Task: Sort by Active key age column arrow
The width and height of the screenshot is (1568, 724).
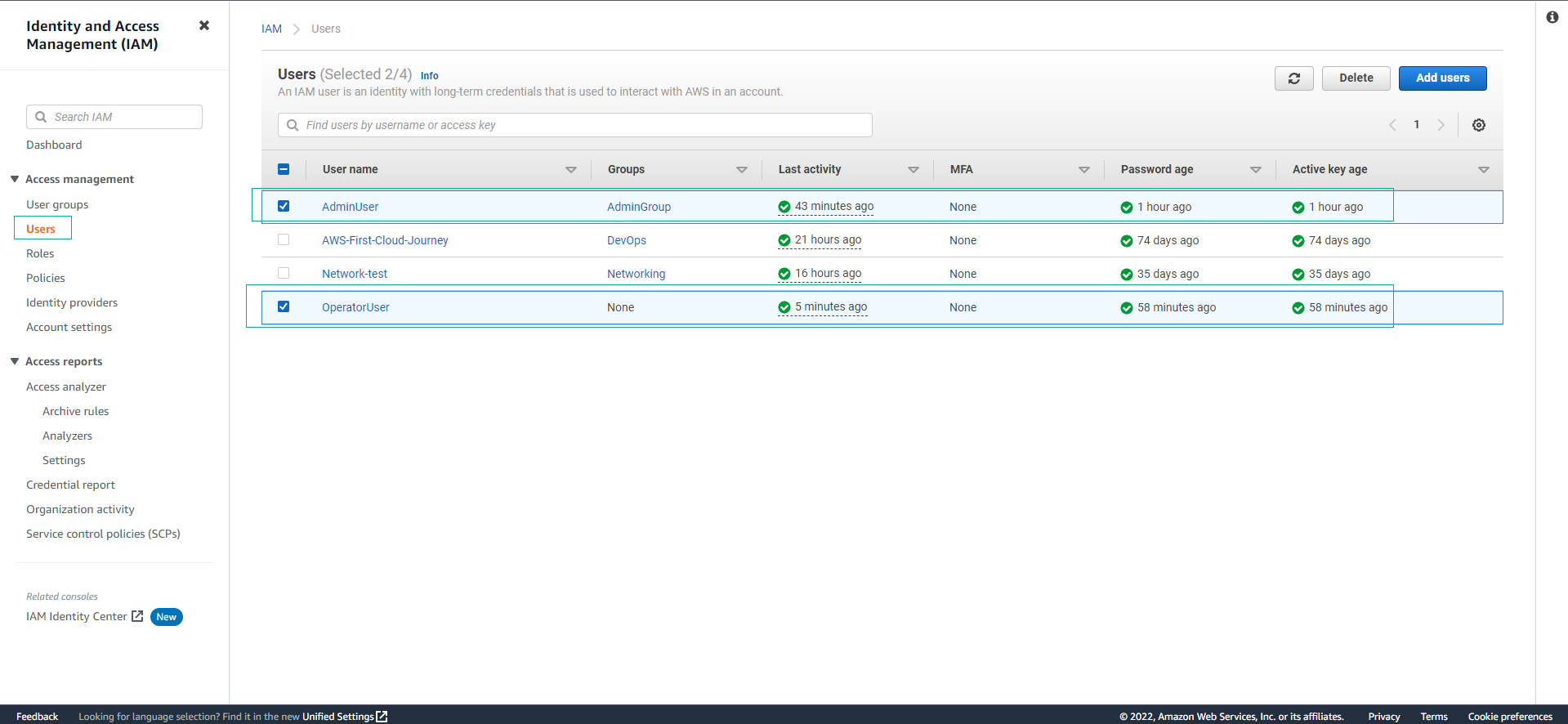Action: 1484,170
